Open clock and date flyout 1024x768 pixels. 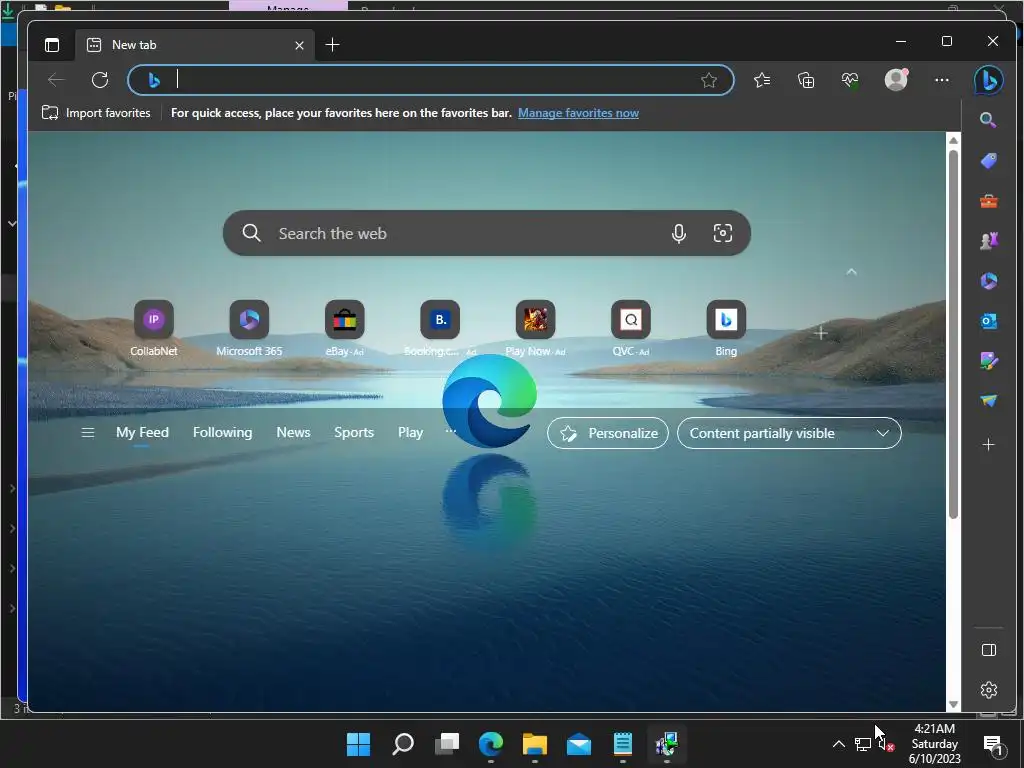point(935,744)
